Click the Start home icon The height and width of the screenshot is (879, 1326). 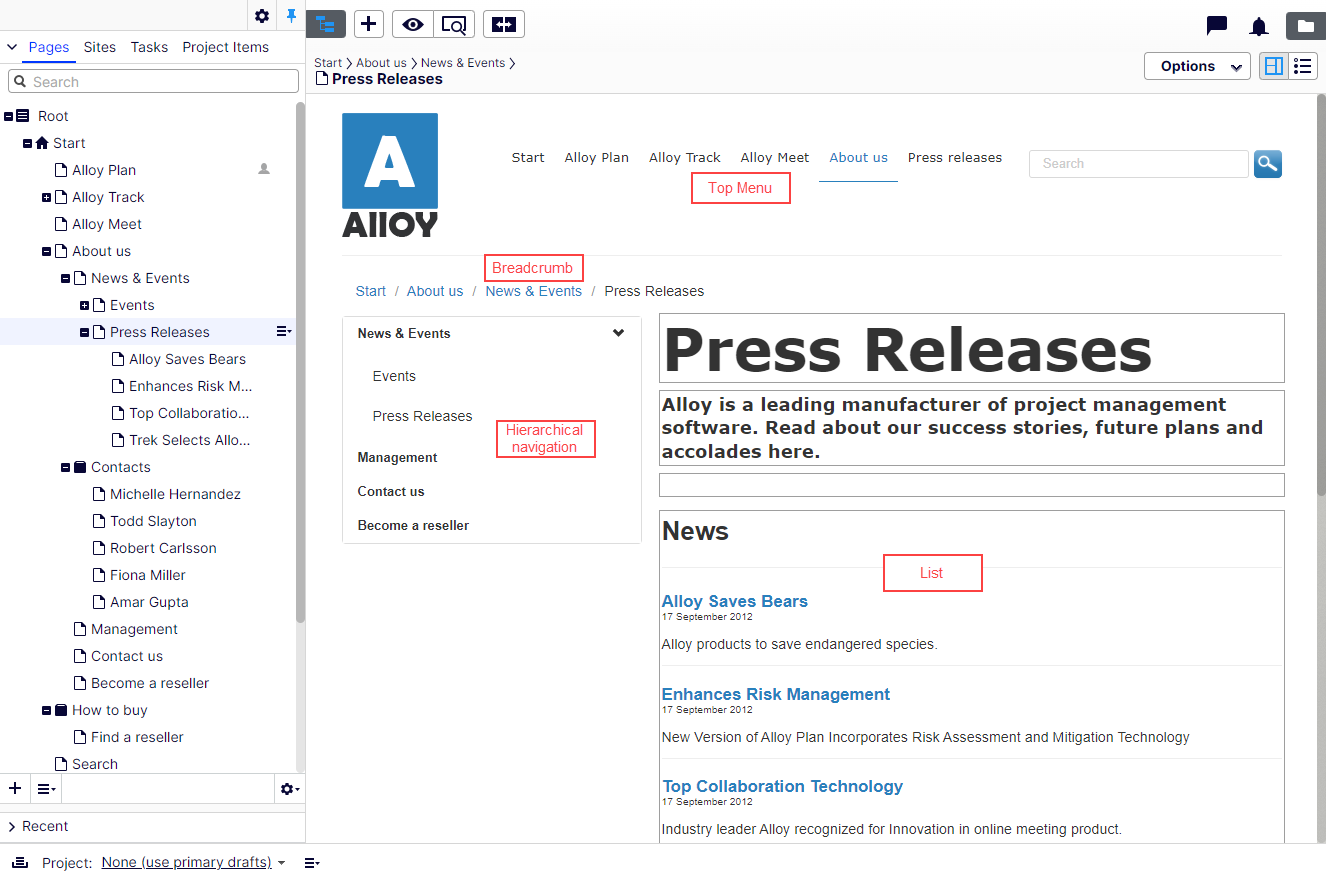coord(42,143)
